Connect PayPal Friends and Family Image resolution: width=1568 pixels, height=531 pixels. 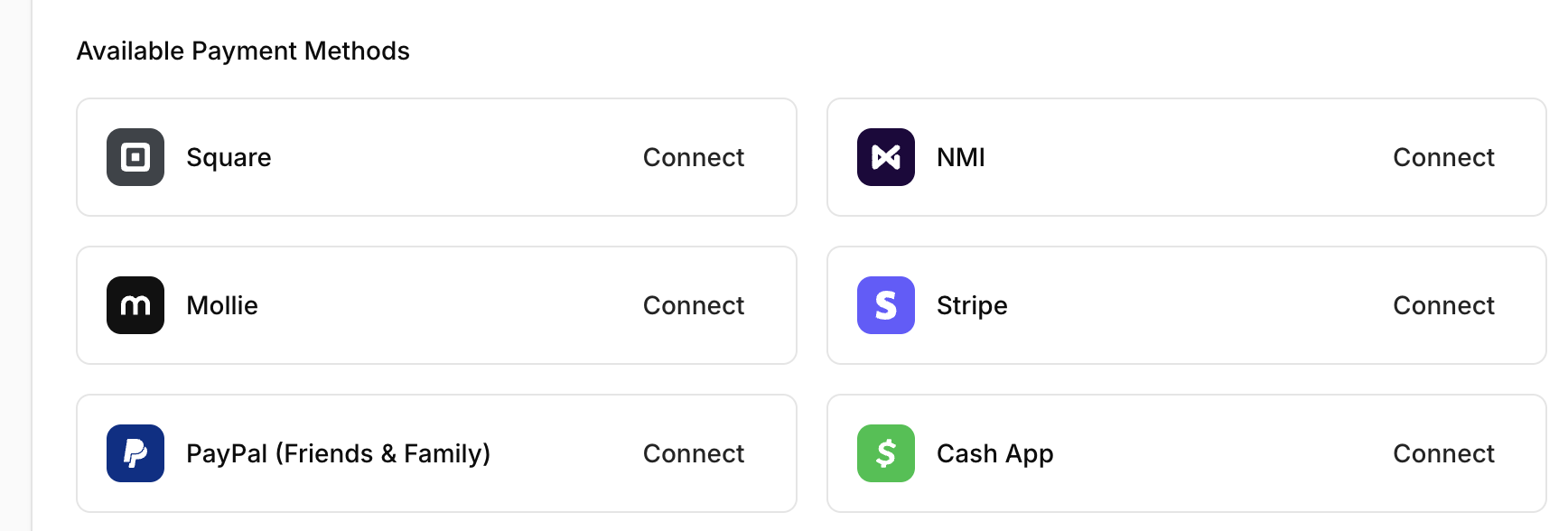tap(693, 452)
